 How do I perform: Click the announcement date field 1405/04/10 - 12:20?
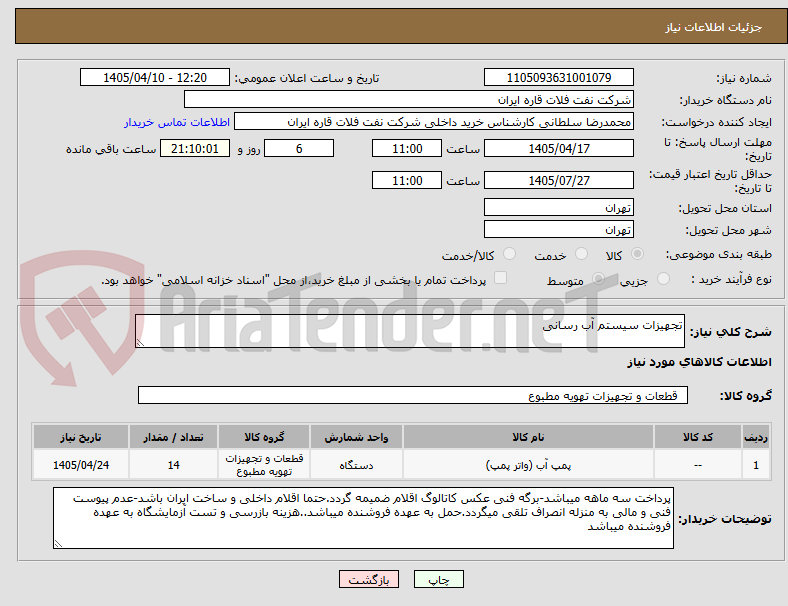pyautogui.click(x=155, y=77)
